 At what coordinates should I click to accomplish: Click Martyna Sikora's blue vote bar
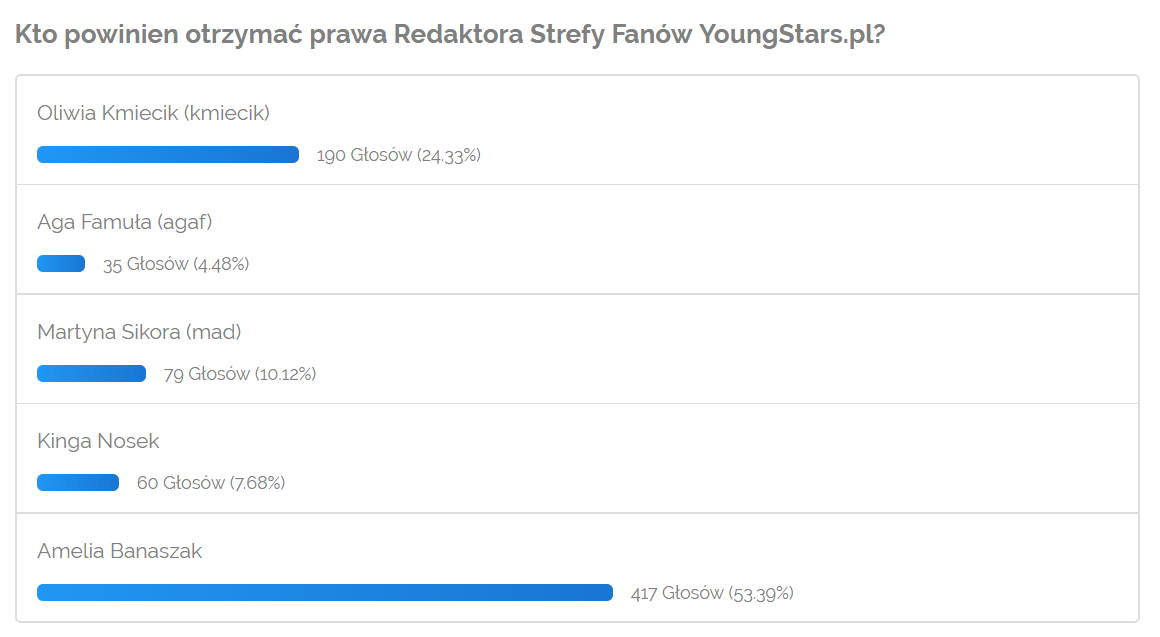tap(91, 374)
